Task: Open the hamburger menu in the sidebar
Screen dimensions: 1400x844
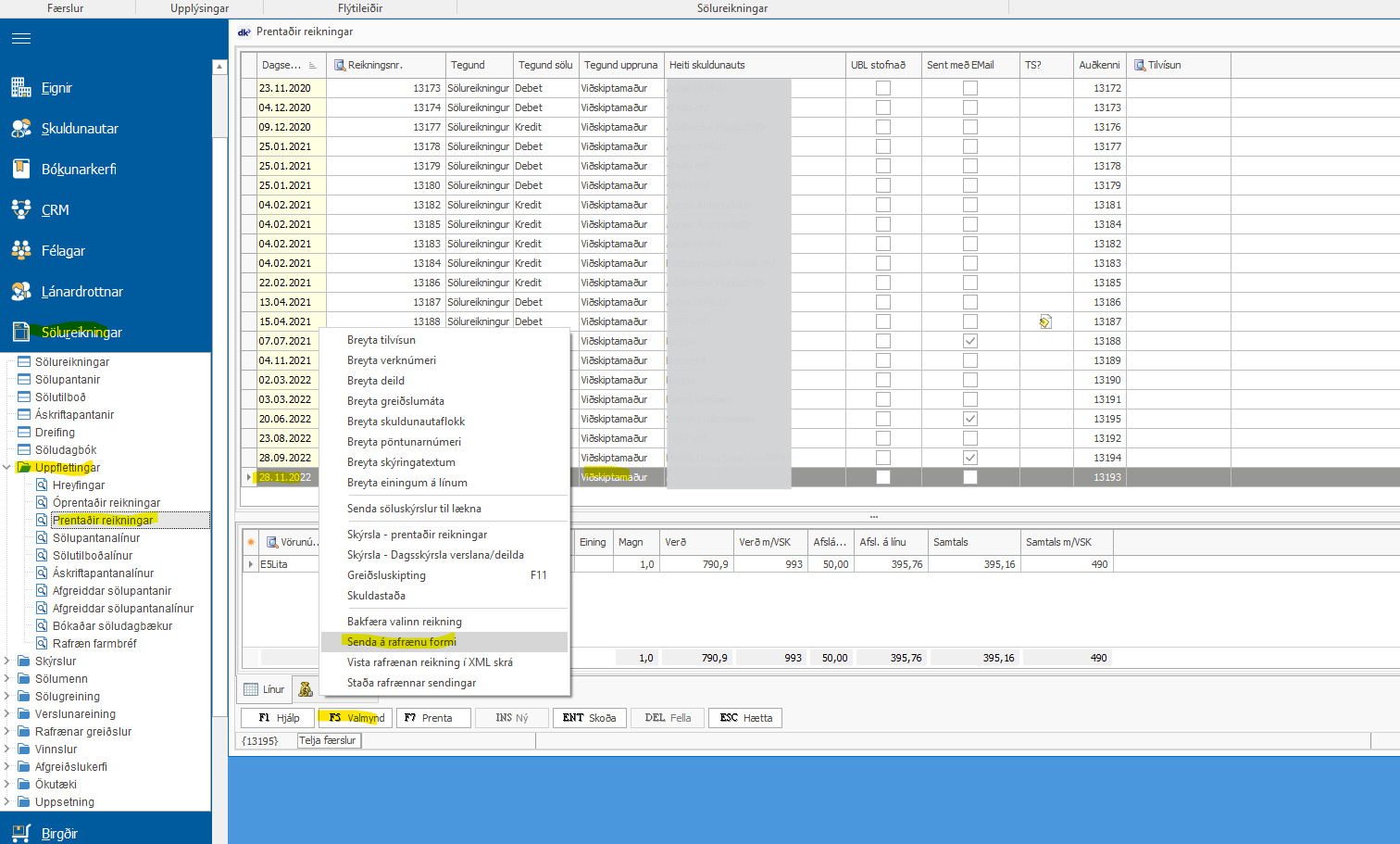Action: click(x=20, y=38)
